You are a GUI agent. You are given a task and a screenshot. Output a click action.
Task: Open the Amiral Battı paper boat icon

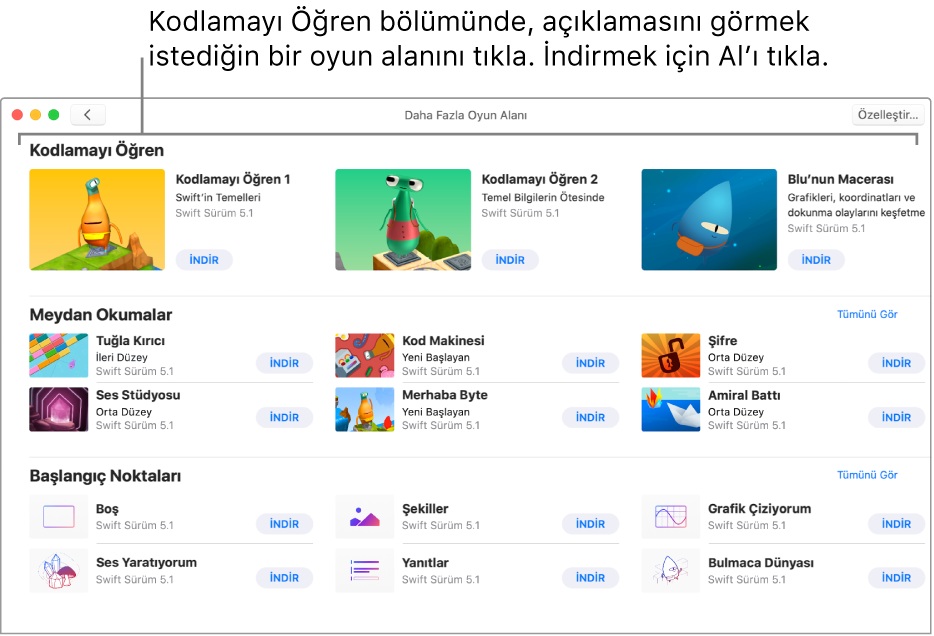coord(671,409)
